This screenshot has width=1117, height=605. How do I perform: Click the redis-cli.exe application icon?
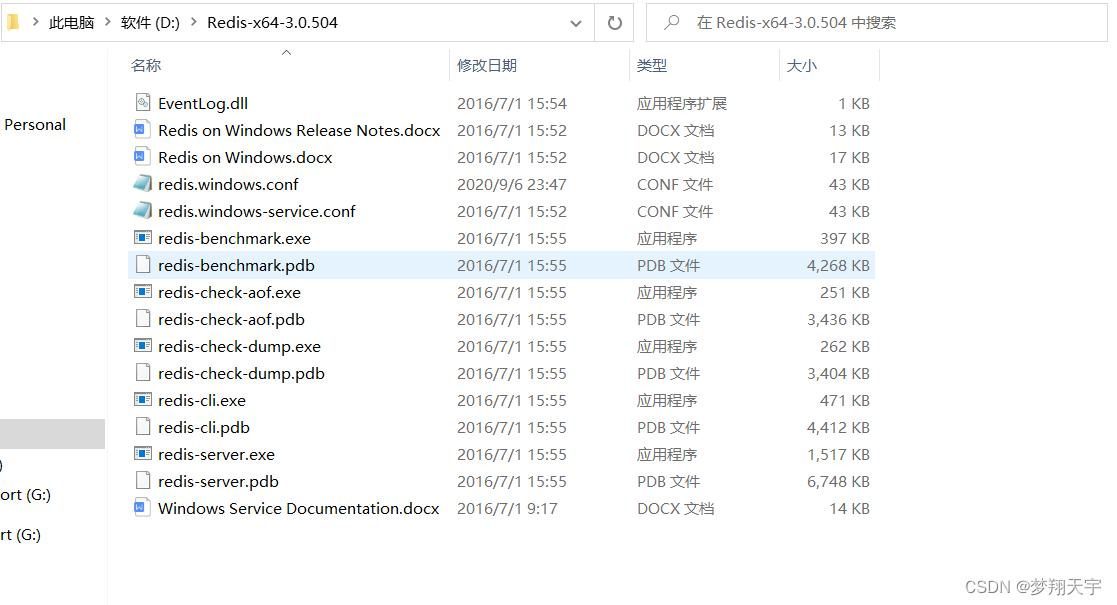pos(143,400)
